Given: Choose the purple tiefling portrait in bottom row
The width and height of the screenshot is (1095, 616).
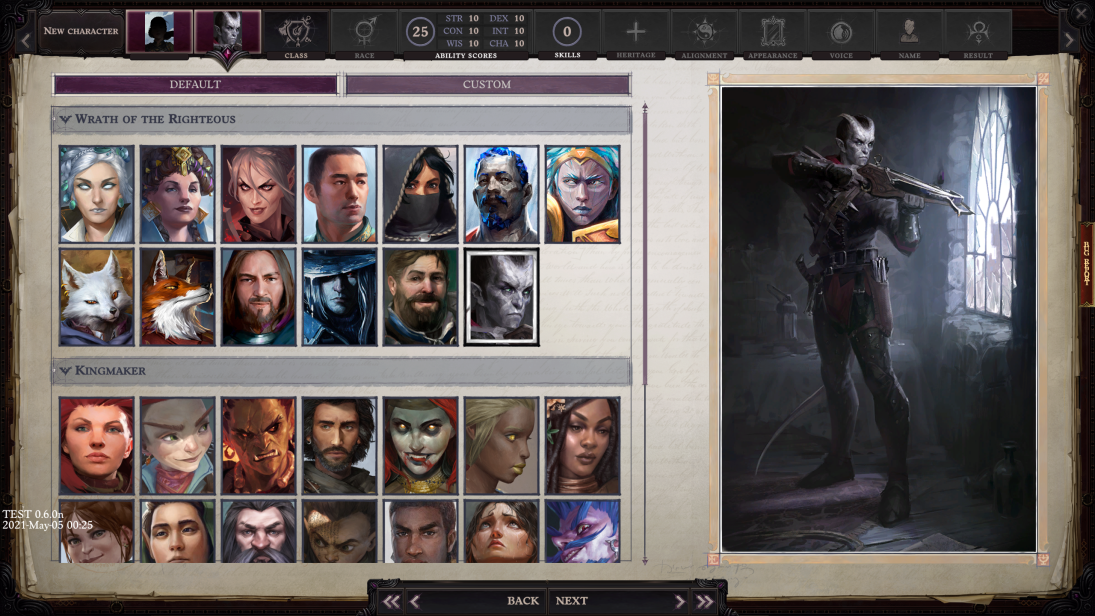Looking at the screenshot, I should 582,531.
